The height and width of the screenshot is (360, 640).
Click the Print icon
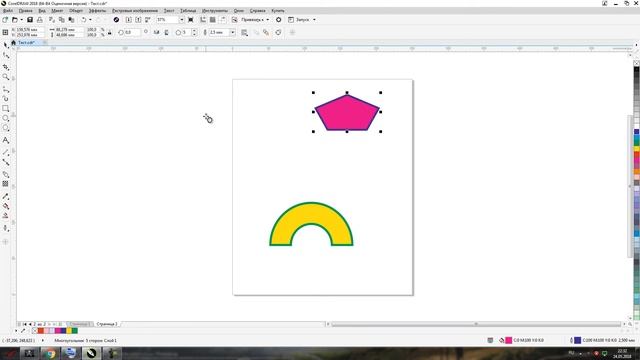coord(40,20)
